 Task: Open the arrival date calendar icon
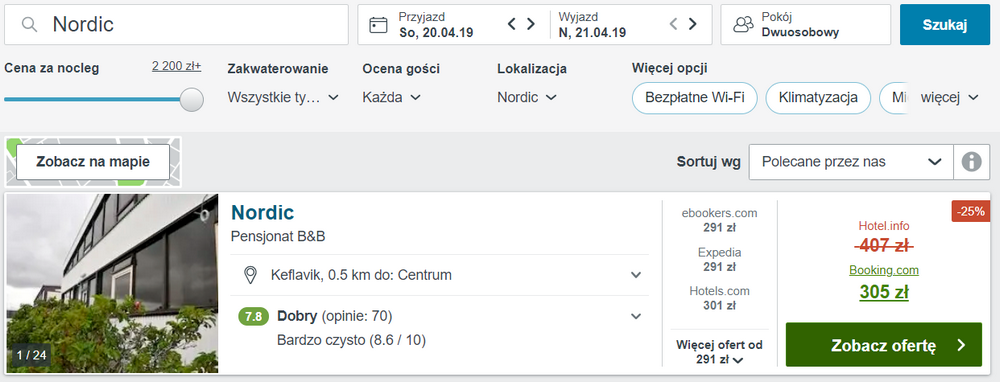coord(378,25)
